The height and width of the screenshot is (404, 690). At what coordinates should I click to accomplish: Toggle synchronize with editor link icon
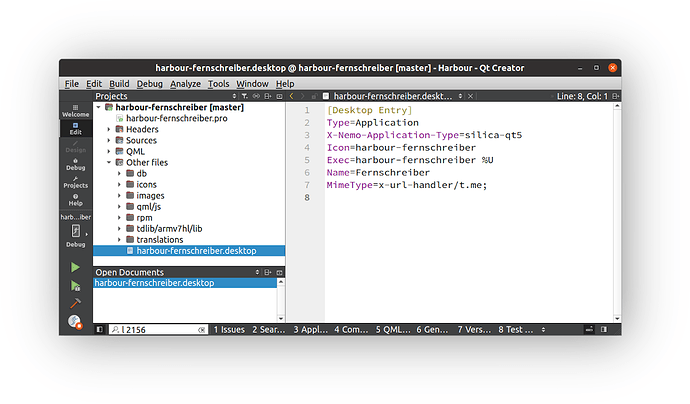[256, 96]
